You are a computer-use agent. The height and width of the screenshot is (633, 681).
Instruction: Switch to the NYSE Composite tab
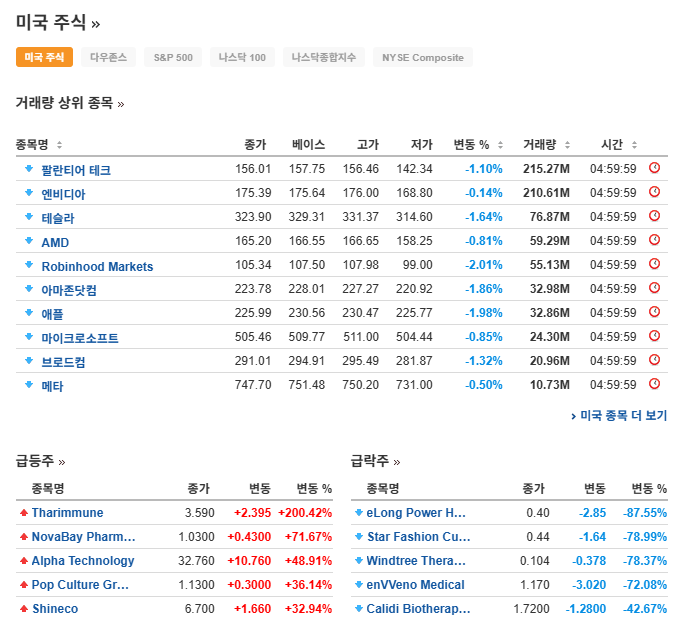(423, 57)
